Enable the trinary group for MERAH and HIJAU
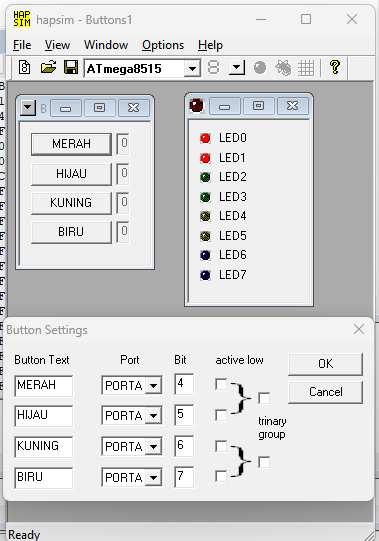Viewport: 379px width, 541px height. (x=264, y=399)
